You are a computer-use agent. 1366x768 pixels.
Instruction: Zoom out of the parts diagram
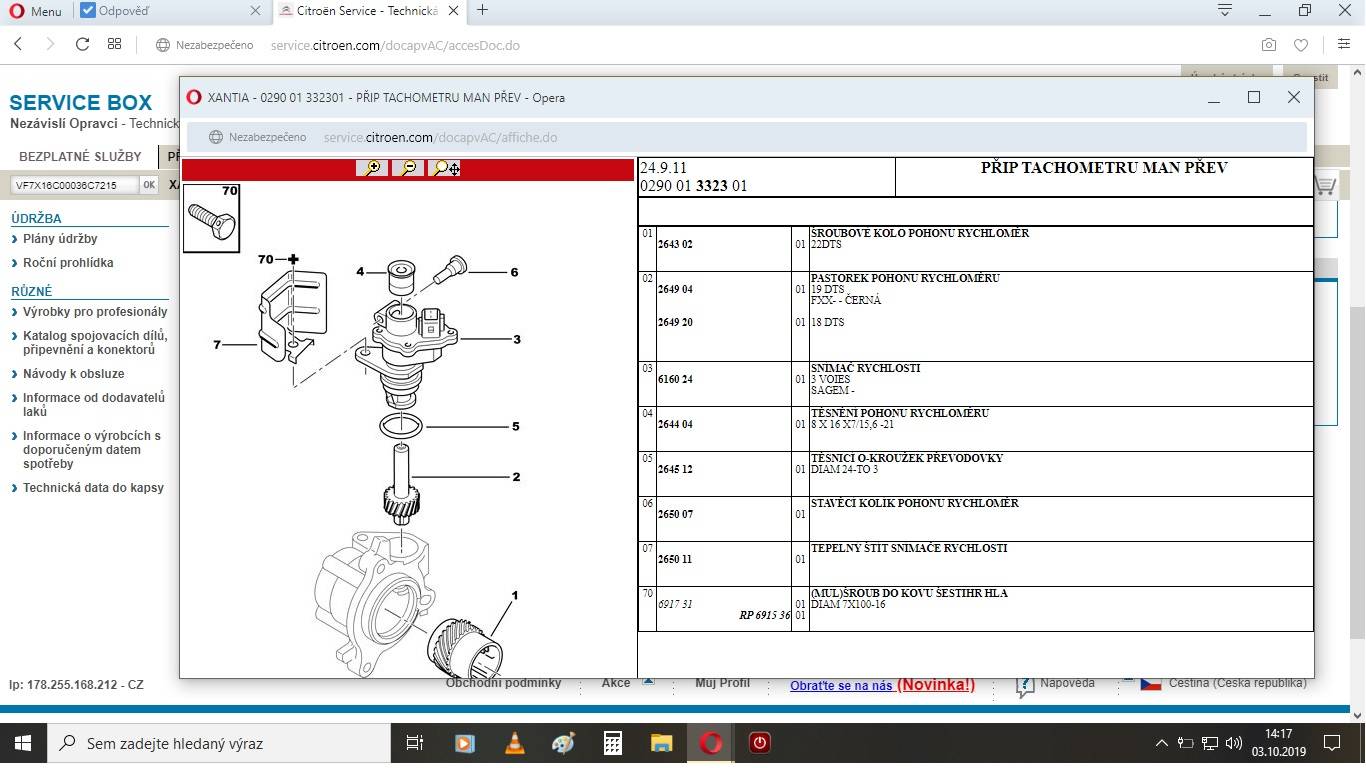pos(408,168)
